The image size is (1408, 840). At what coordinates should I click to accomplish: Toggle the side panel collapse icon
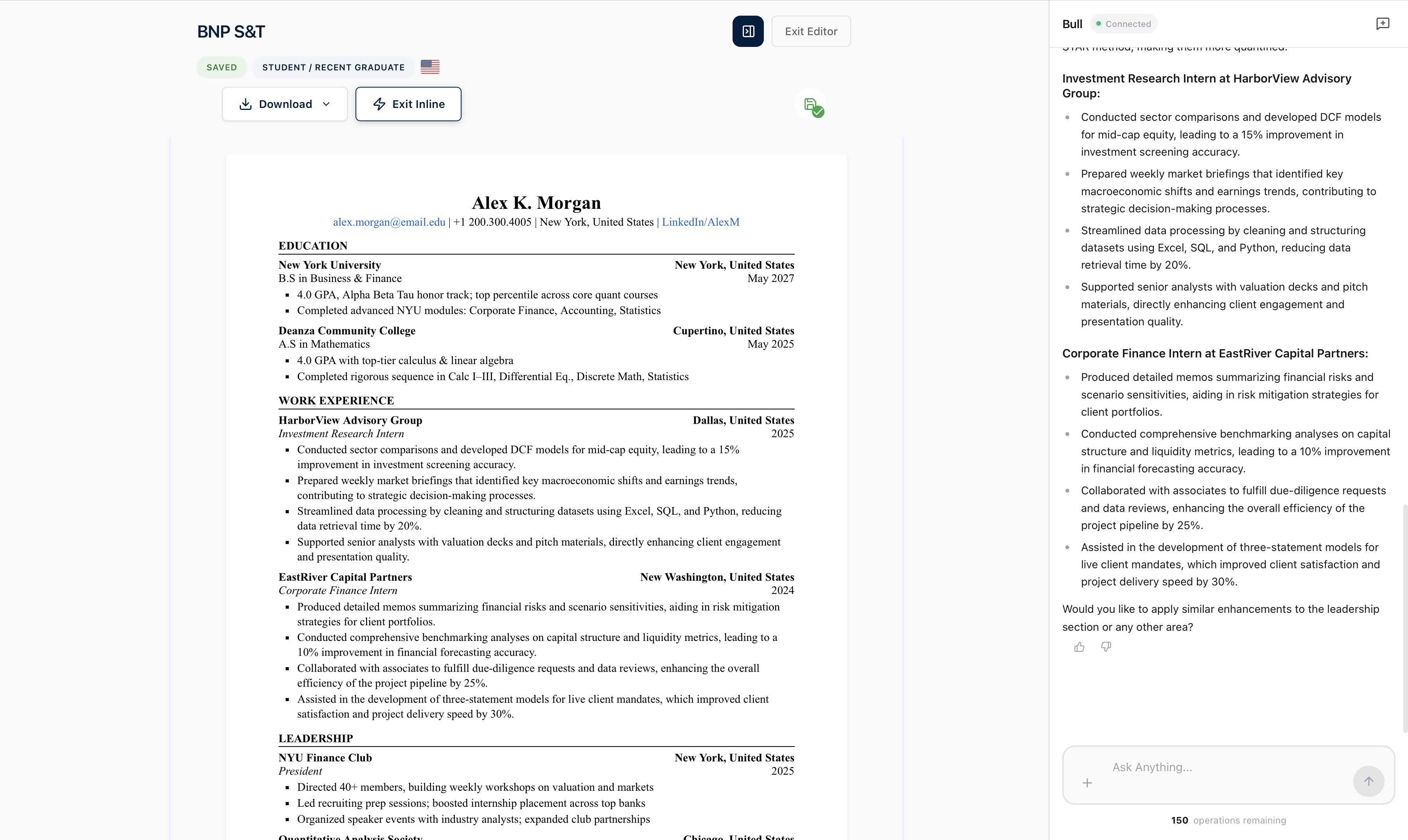click(x=748, y=31)
